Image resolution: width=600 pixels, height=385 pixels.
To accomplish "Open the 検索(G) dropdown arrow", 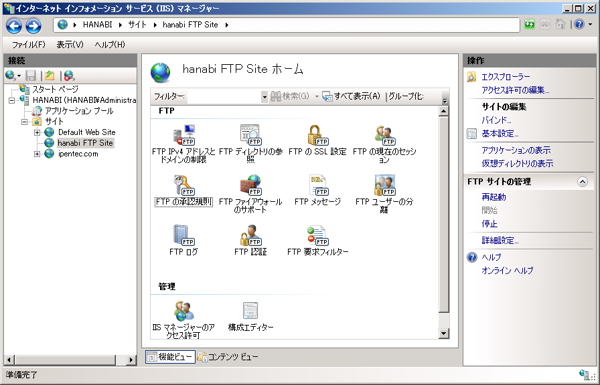I will point(316,96).
